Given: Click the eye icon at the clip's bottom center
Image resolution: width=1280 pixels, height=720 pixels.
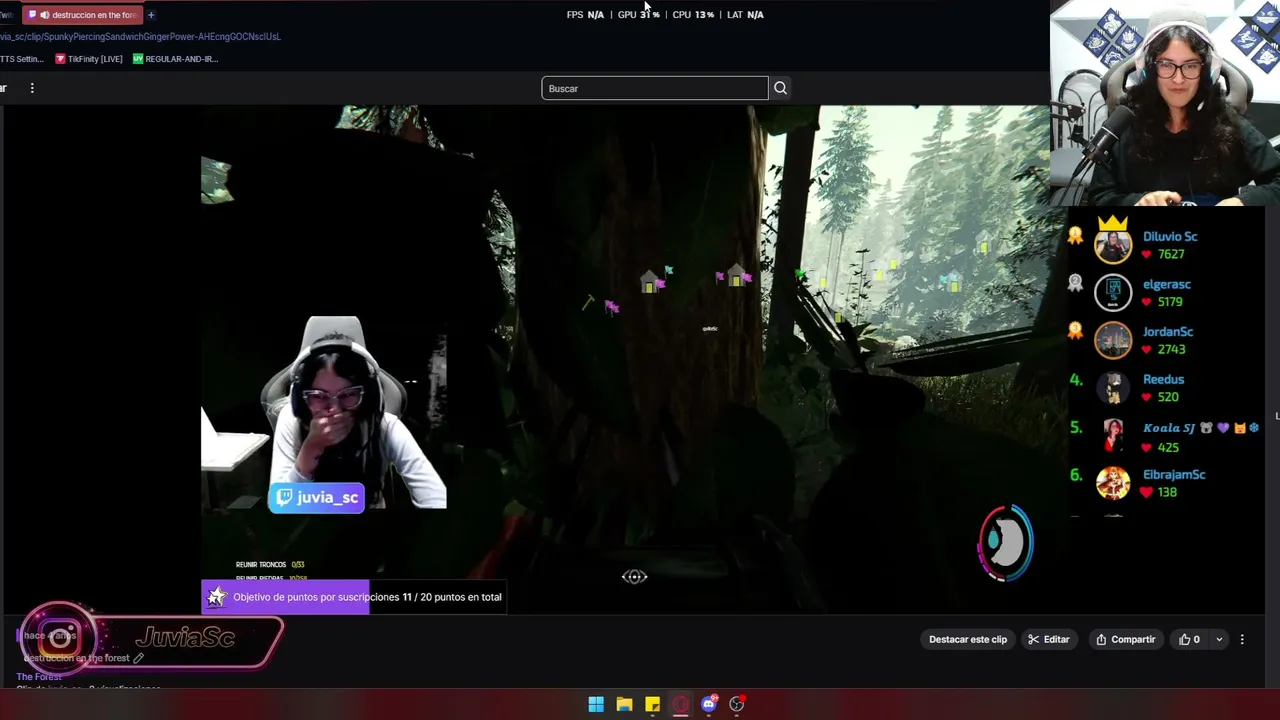Looking at the screenshot, I should (634, 576).
